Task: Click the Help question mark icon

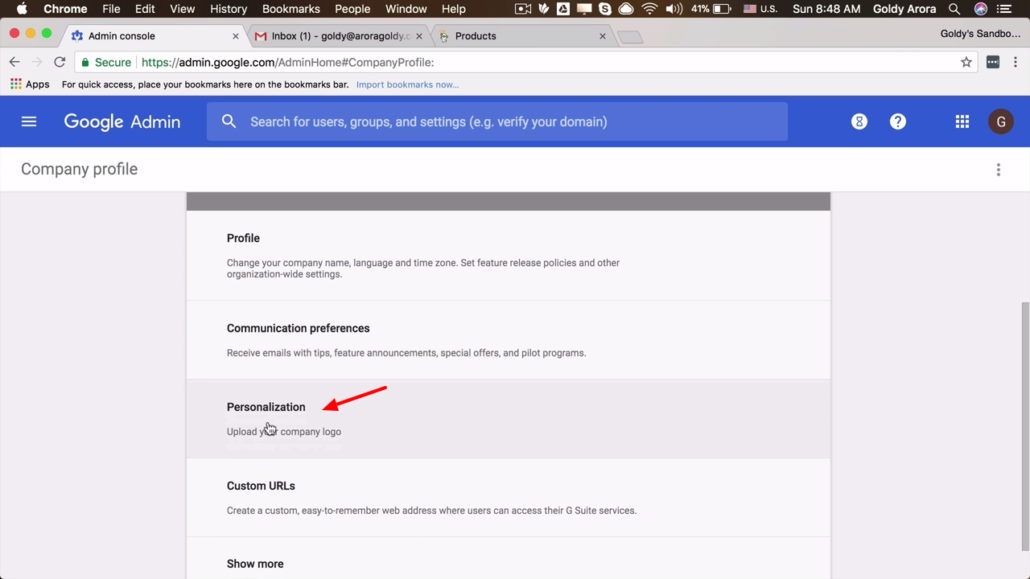Action: pos(898,122)
